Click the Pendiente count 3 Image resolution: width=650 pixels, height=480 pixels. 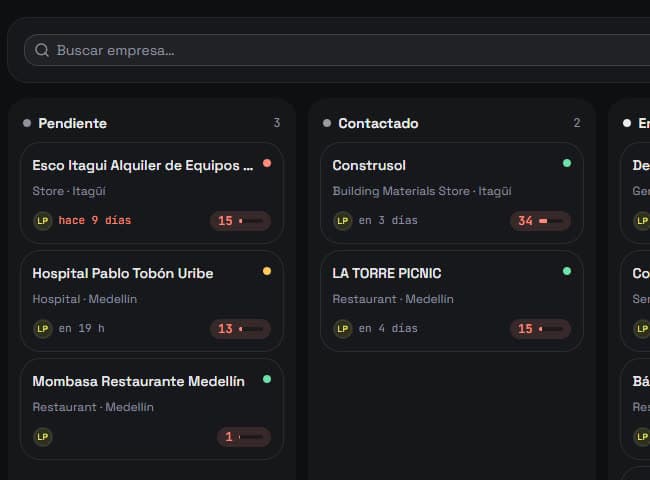(x=277, y=123)
